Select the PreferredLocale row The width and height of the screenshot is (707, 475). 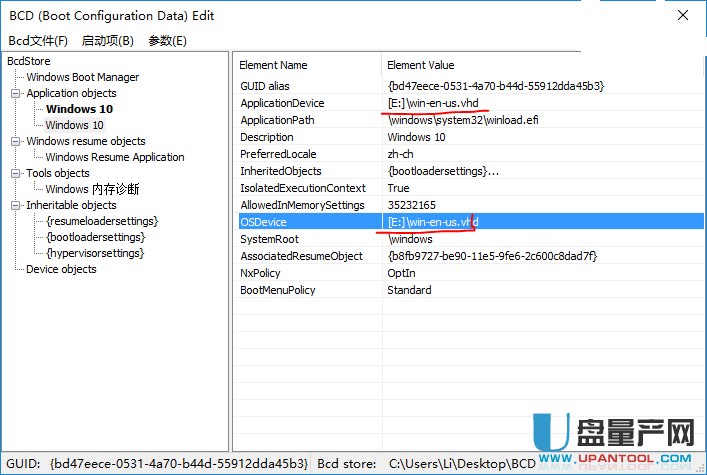pyautogui.click(x=278, y=154)
